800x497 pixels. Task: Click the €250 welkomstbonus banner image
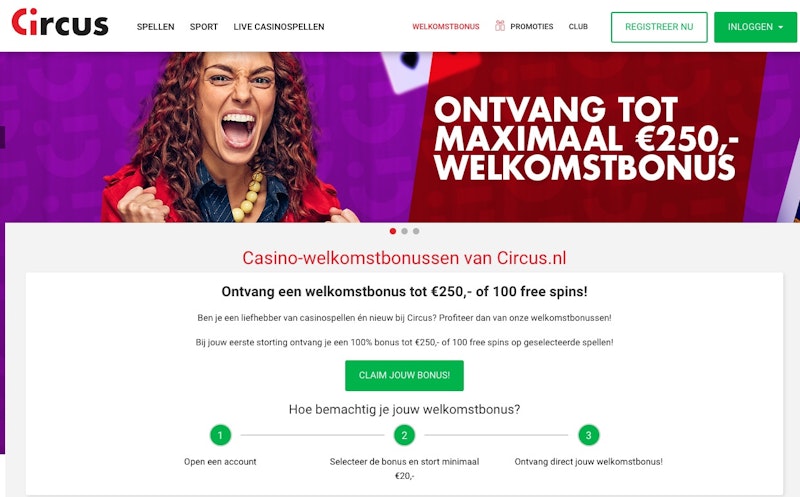click(x=400, y=137)
